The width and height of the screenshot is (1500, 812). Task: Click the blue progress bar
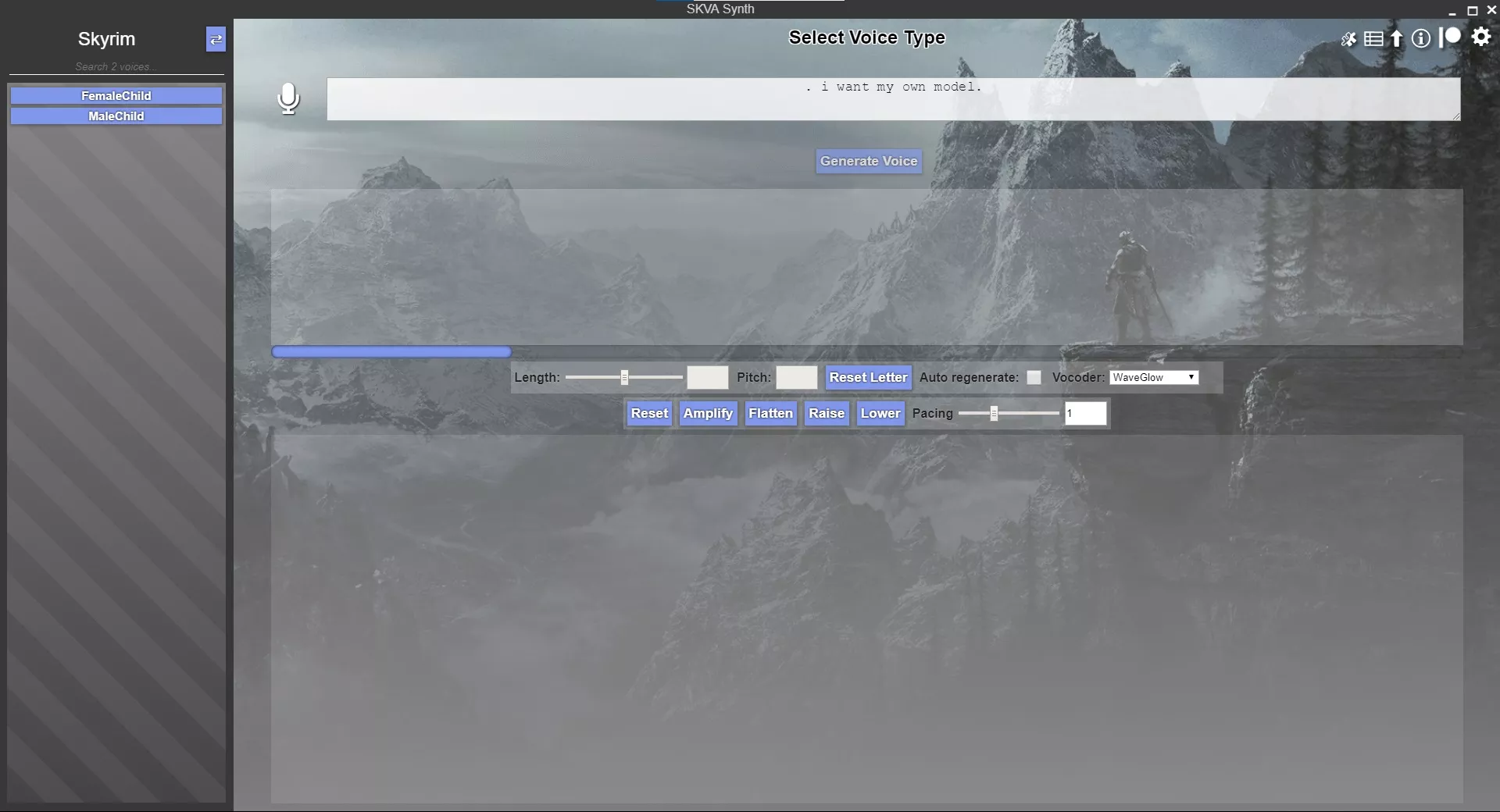pyautogui.click(x=391, y=352)
